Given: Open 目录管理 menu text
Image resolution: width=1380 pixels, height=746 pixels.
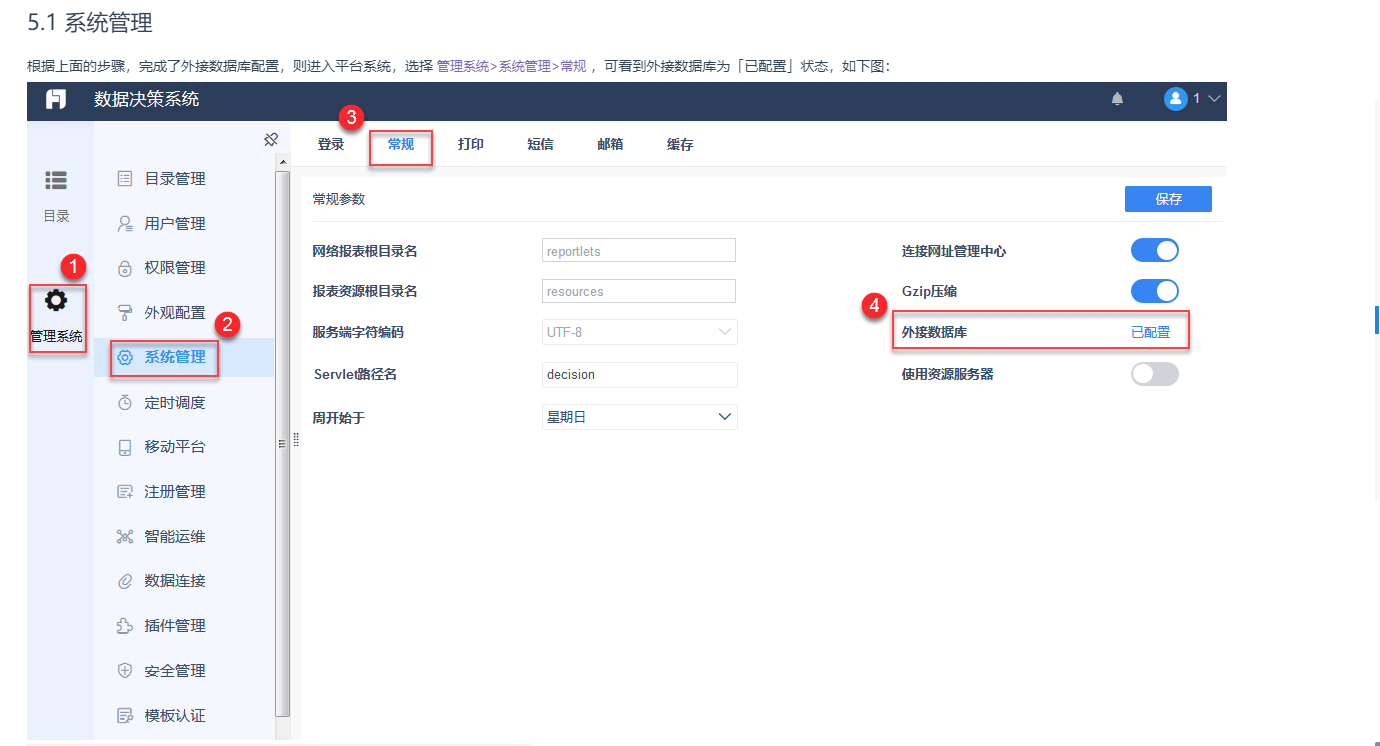Looking at the screenshot, I should coord(175,179).
